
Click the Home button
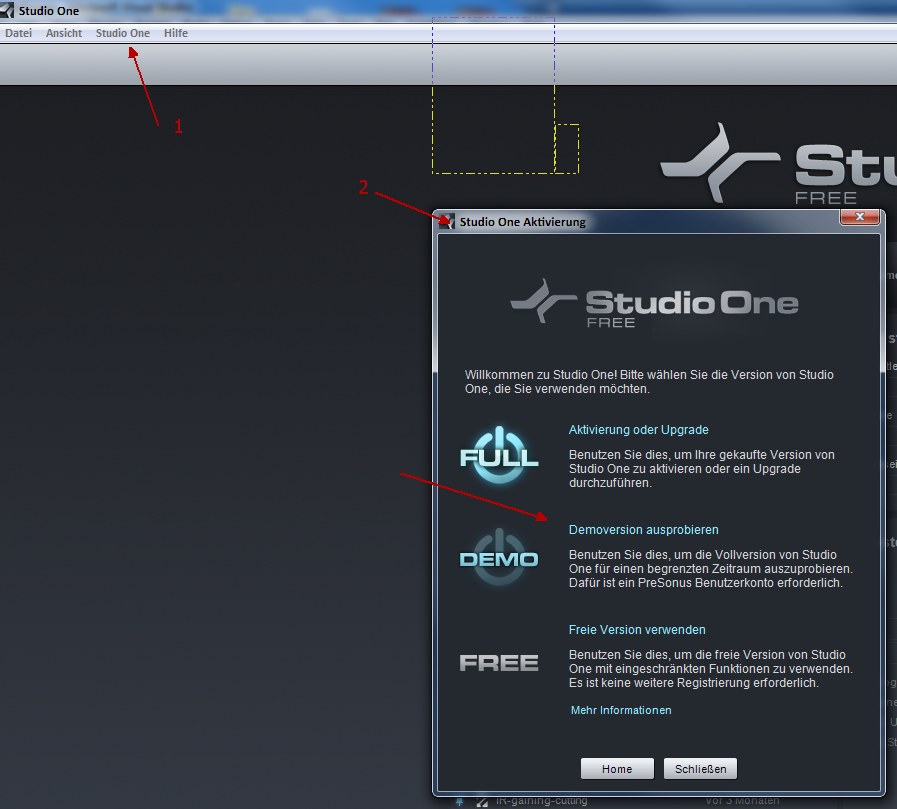click(617, 769)
